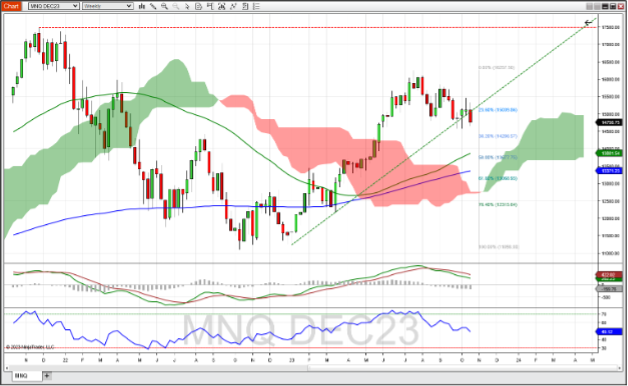Click the blue RSI value marker 46.12

point(610,332)
